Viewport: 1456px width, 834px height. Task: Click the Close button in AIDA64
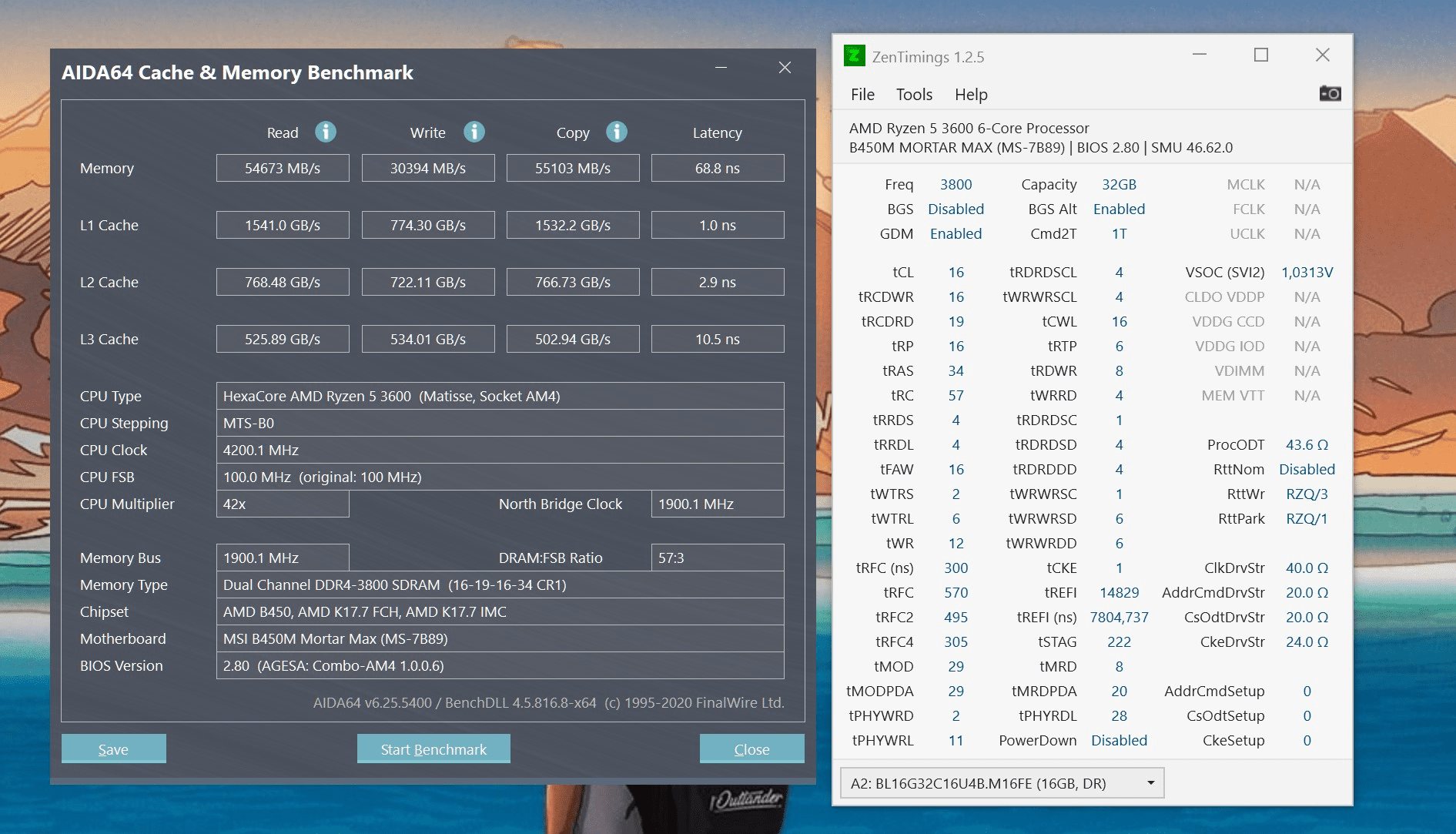751,749
